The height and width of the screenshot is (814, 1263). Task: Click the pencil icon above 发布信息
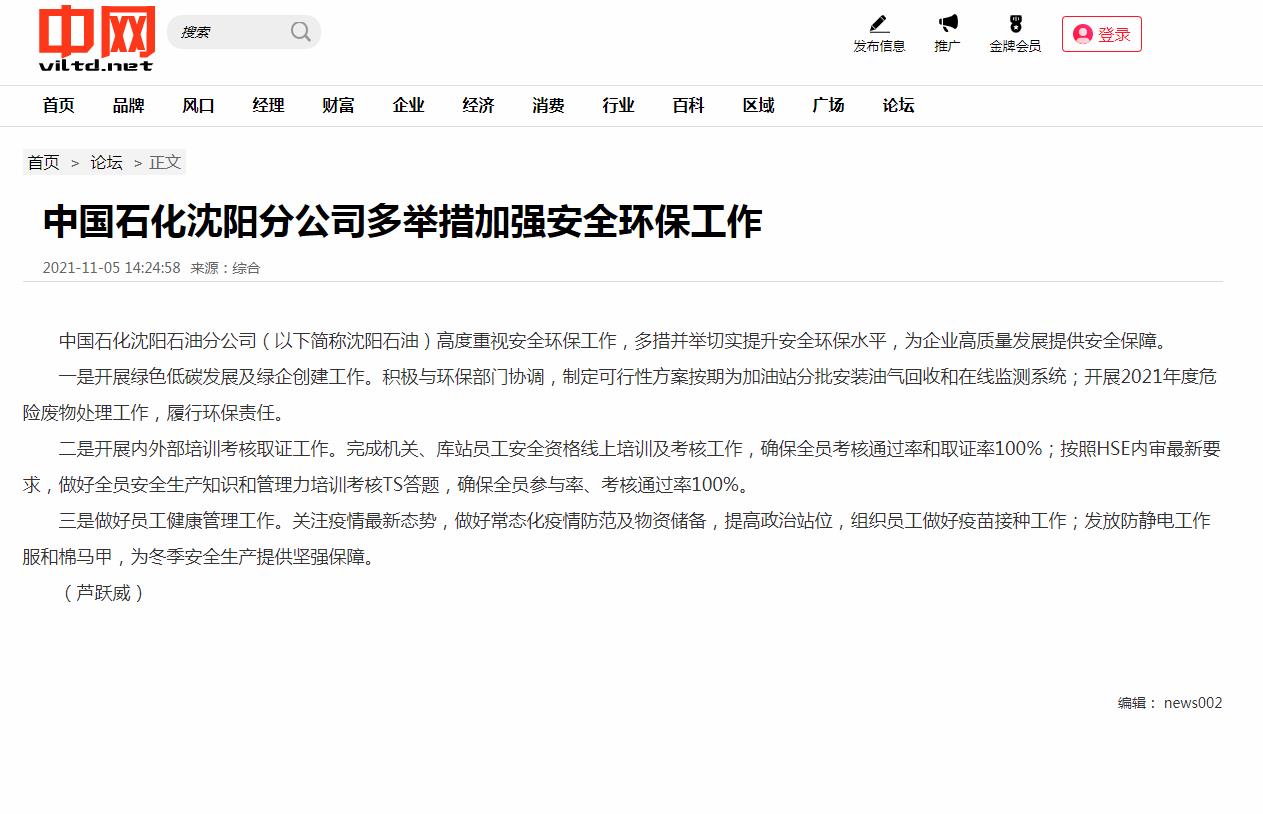(879, 24)
